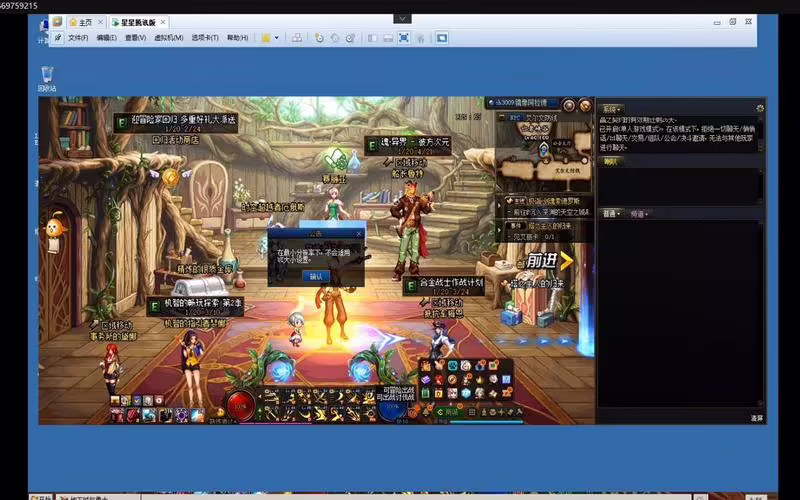Open the 帮助(H) menu
Screen dimensions: 800x500
(x=237, y=38)
